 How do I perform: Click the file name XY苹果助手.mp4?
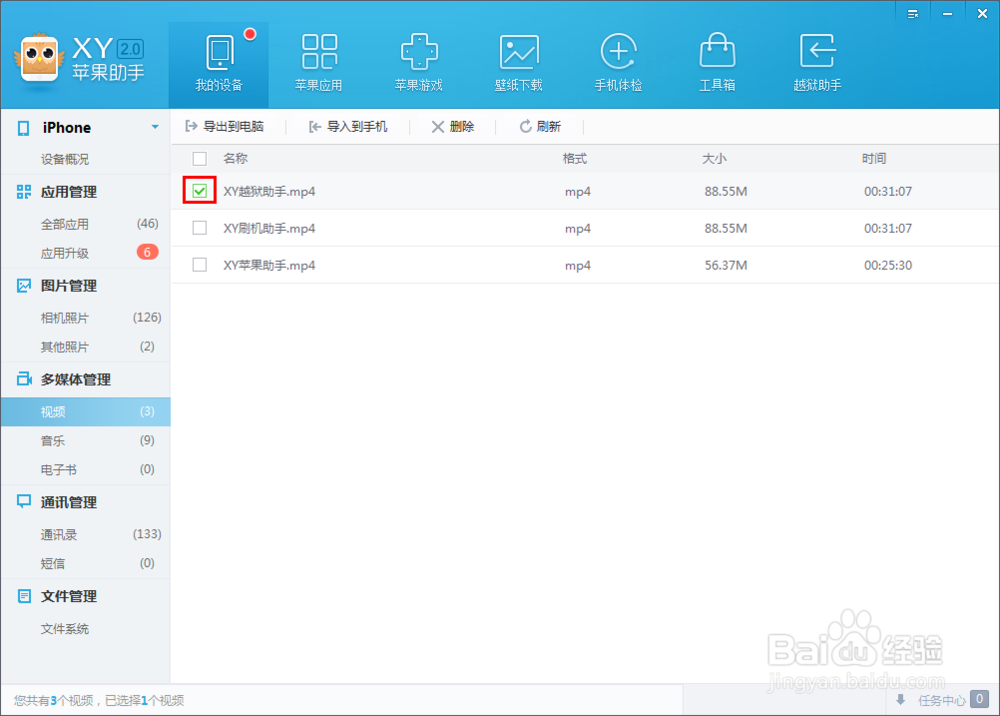pyautogui.click(x=269, y=265)
